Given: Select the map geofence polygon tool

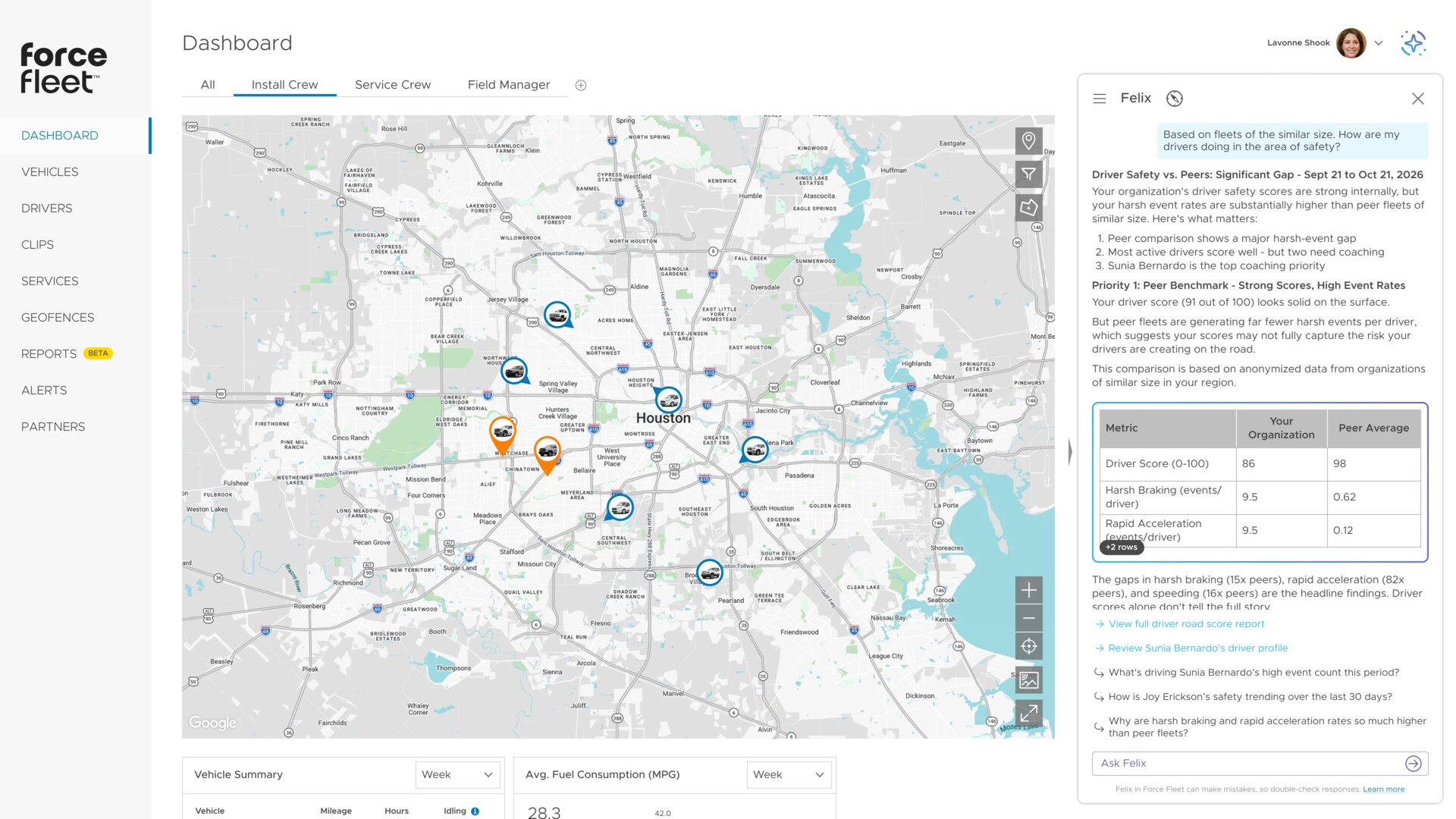Looking at the screenshot, I should coord(1029,208).
